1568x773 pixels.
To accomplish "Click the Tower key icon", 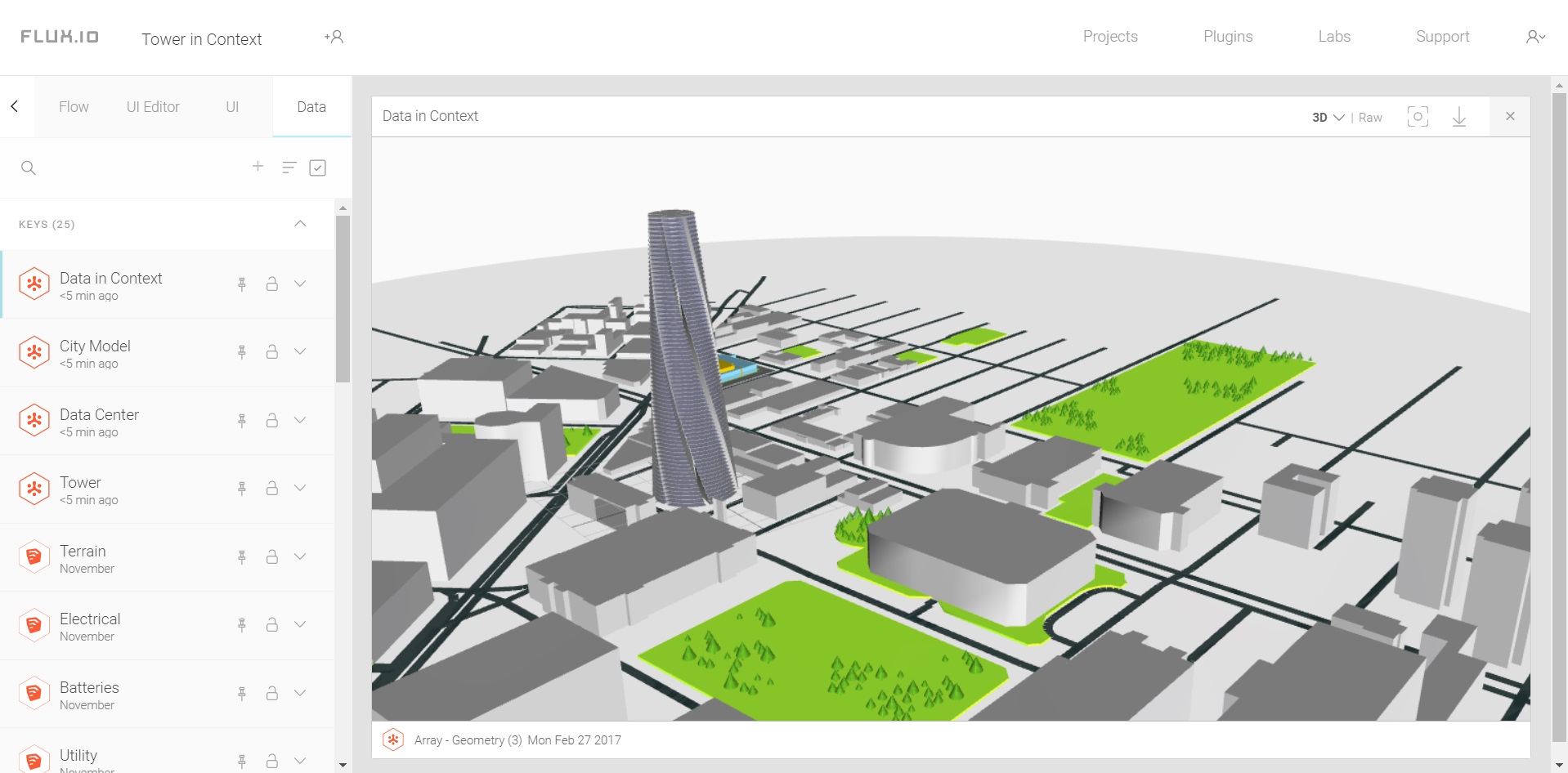I will [x=34, y=489].
